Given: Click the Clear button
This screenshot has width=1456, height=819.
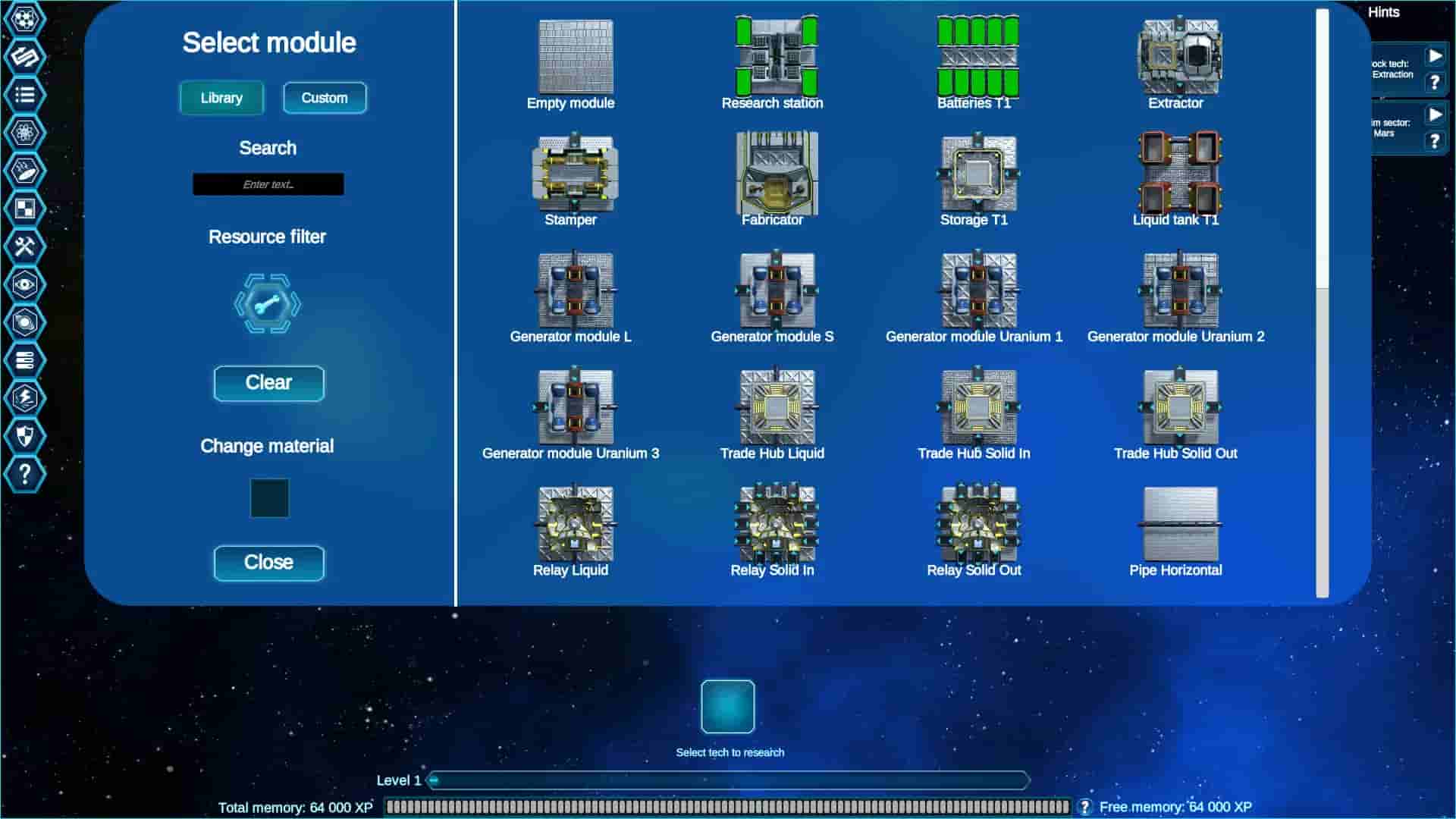Looking at the screenshot, I should tap(268, 383).
